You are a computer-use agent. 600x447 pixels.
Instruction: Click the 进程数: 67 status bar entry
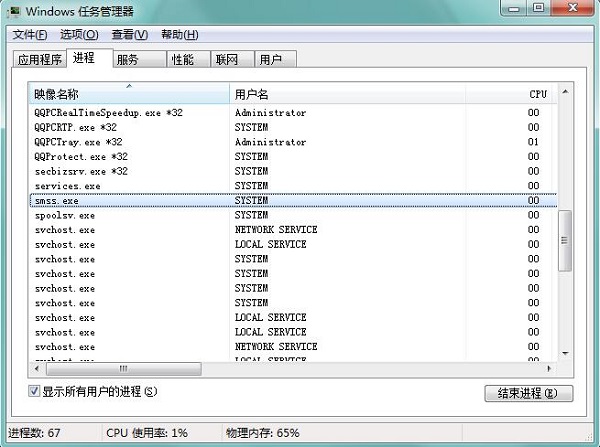(x=34, y=433)
